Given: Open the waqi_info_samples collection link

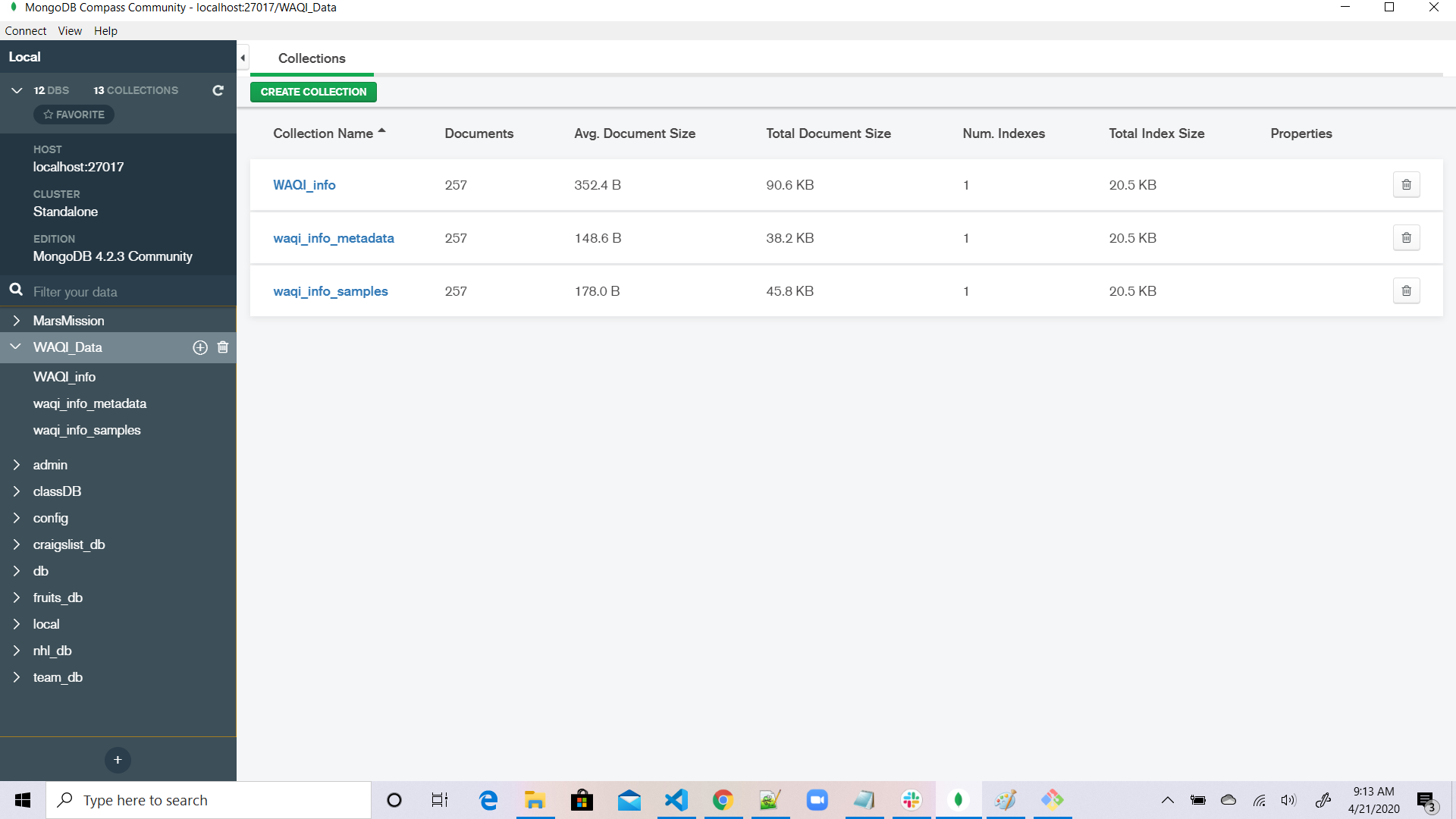Looking at the screenshot, I should pyautogui.click(x=331, y=291).
